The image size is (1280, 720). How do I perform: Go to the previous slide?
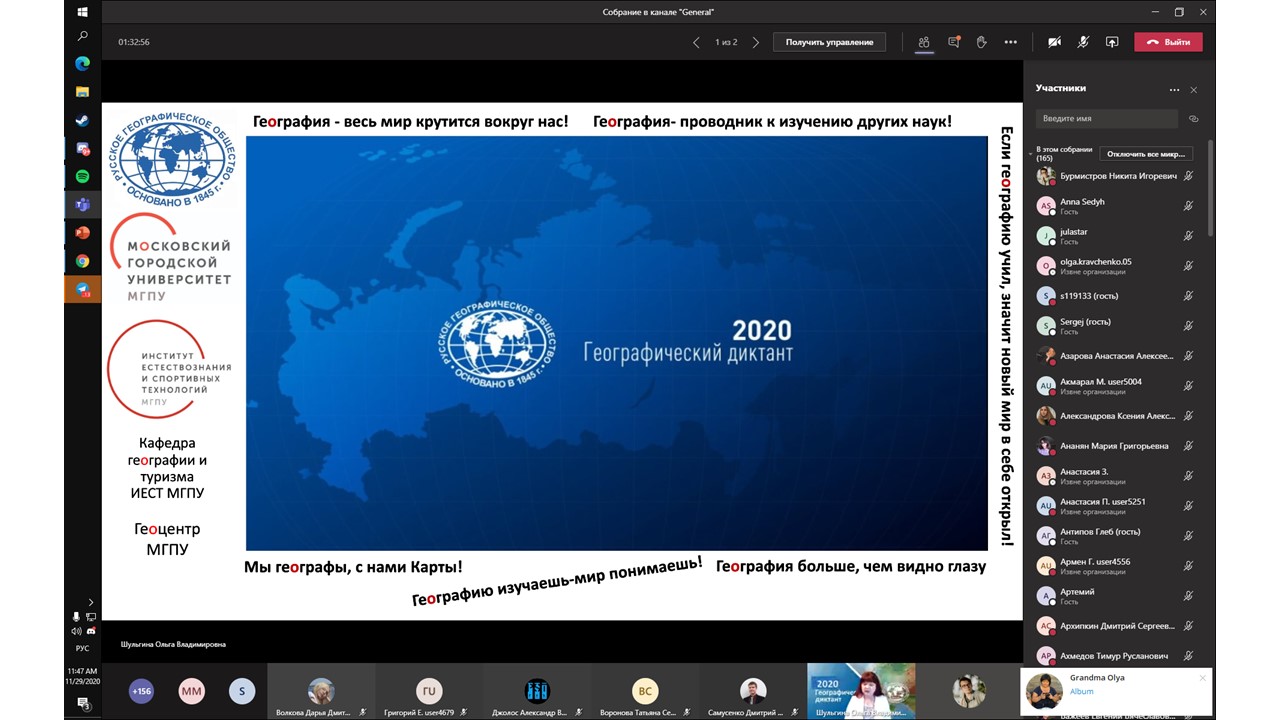pyautogui.click(x=697, y=42)
